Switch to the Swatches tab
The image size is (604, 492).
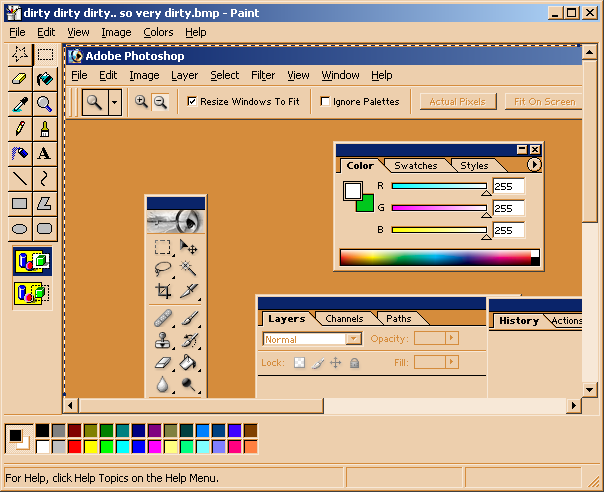[416, 166]
